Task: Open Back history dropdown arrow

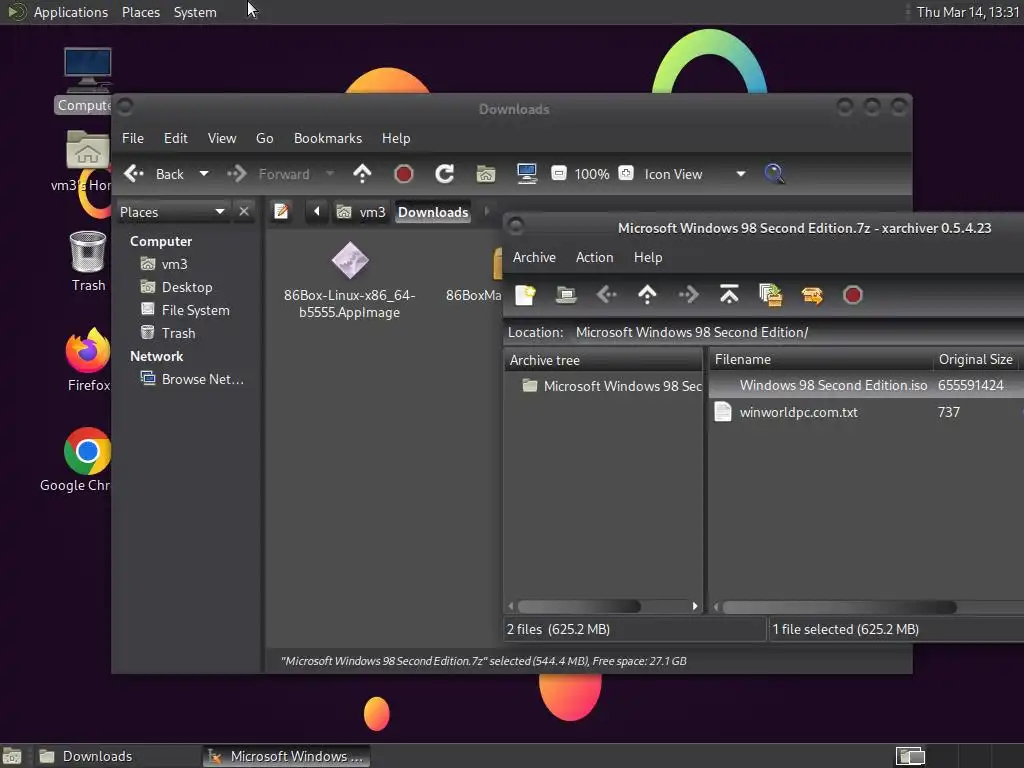Action: click(x=204, y=174)
